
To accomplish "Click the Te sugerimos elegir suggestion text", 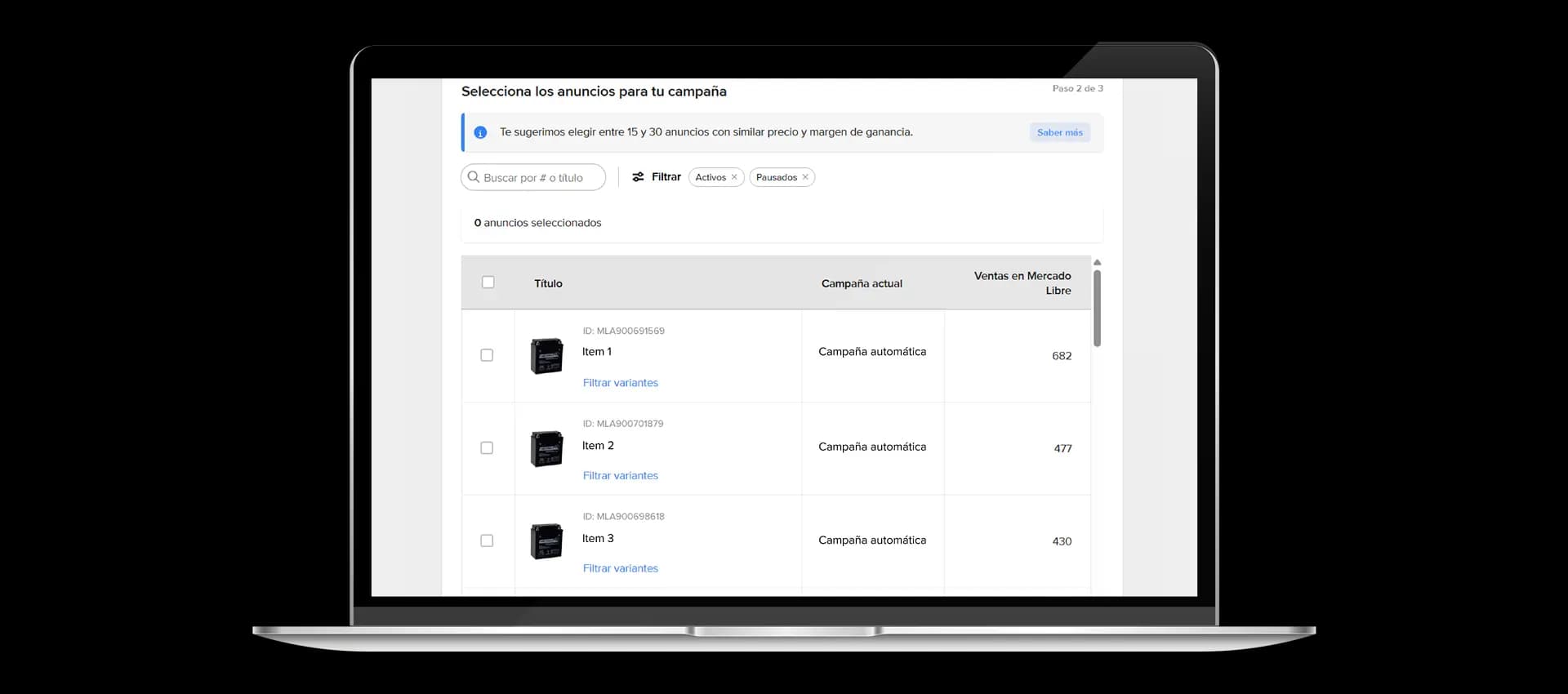I will point(706,132).
